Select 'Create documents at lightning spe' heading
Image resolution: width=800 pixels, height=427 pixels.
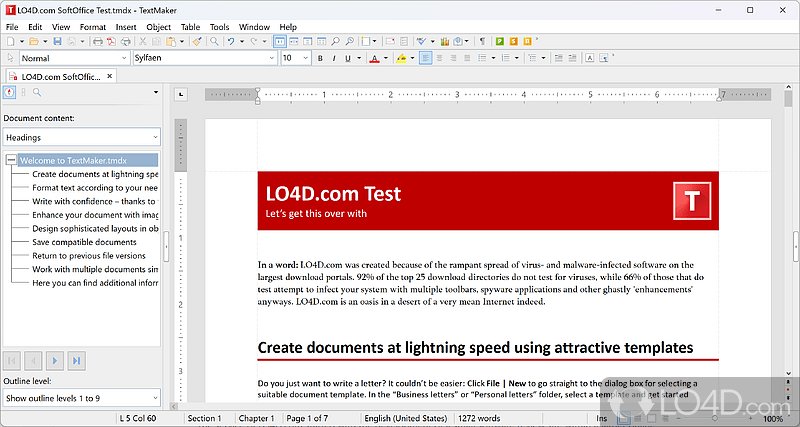(95, 174)
